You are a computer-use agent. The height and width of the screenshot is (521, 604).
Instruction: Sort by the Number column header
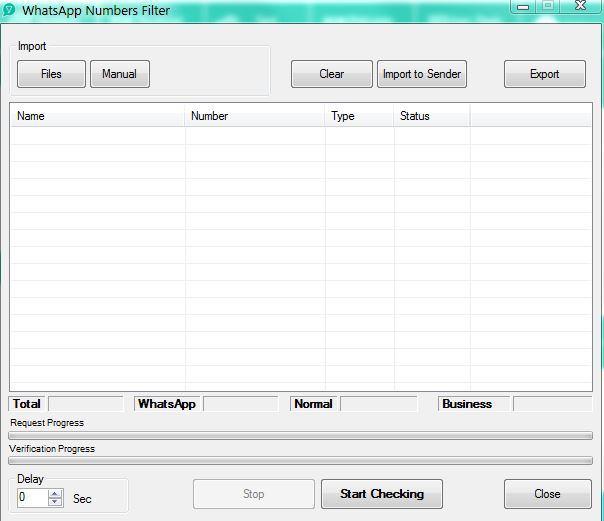pos(255,116)
